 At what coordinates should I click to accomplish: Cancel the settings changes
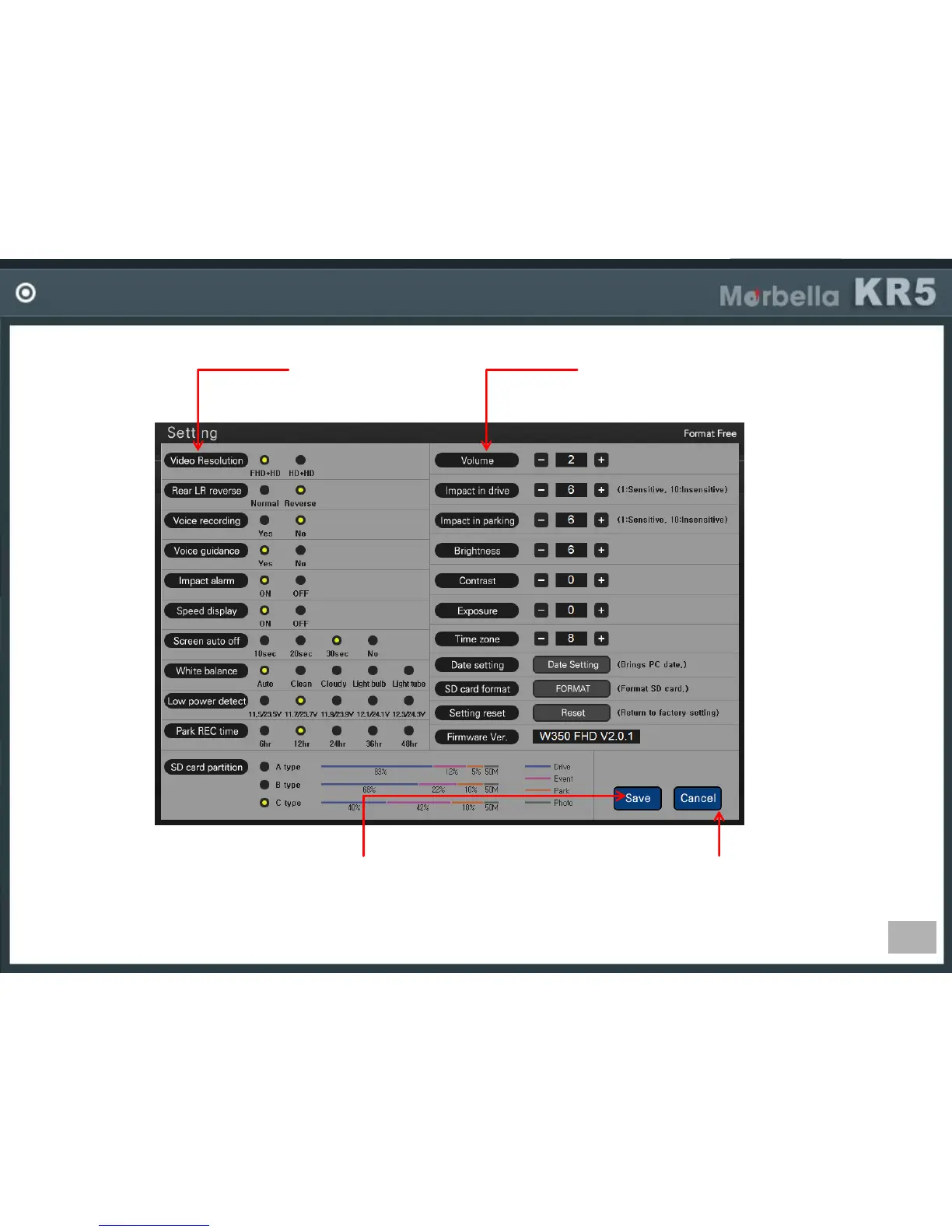click(x=698, y=798)
